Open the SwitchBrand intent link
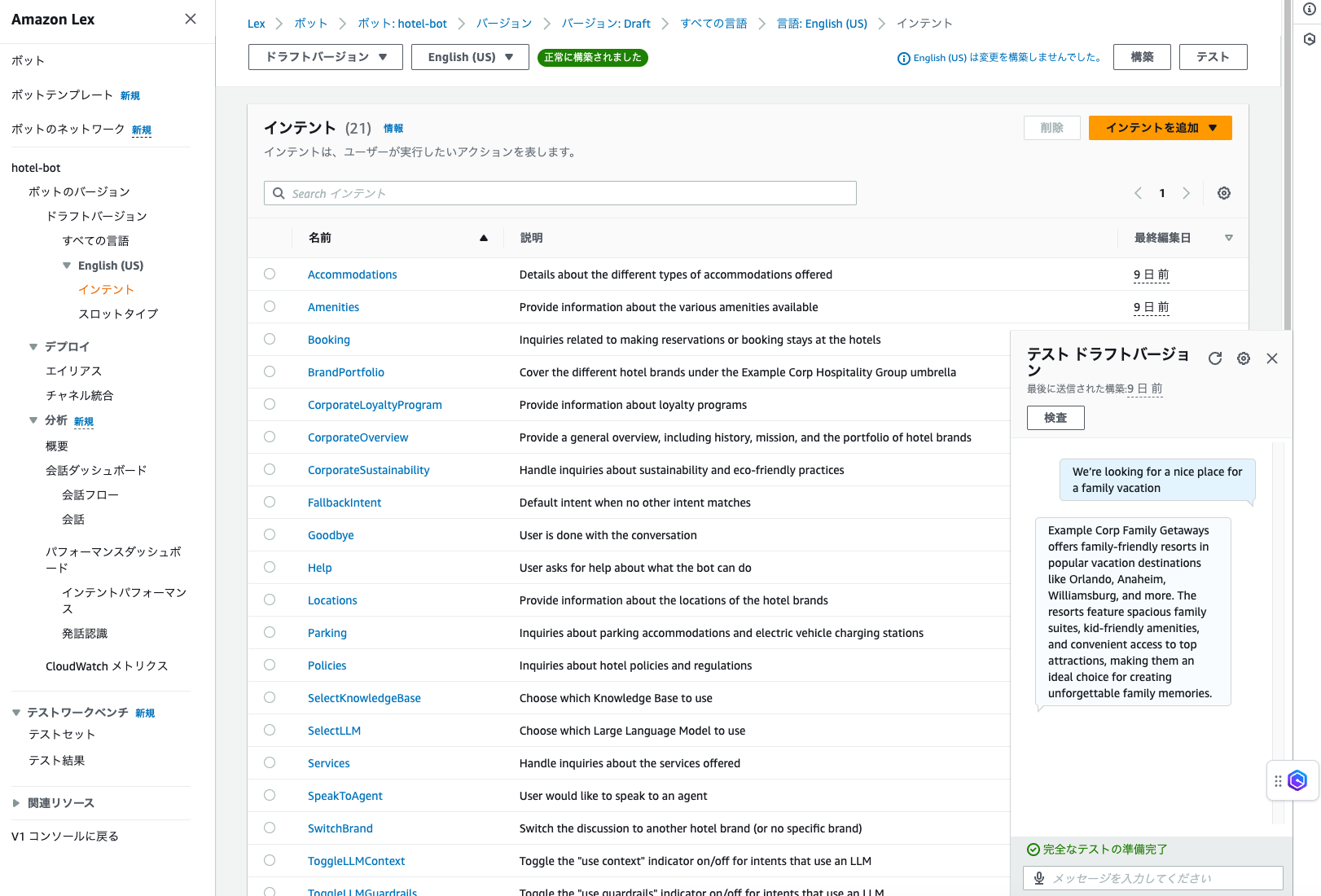 pyautogui.click(x=340, y=828)
